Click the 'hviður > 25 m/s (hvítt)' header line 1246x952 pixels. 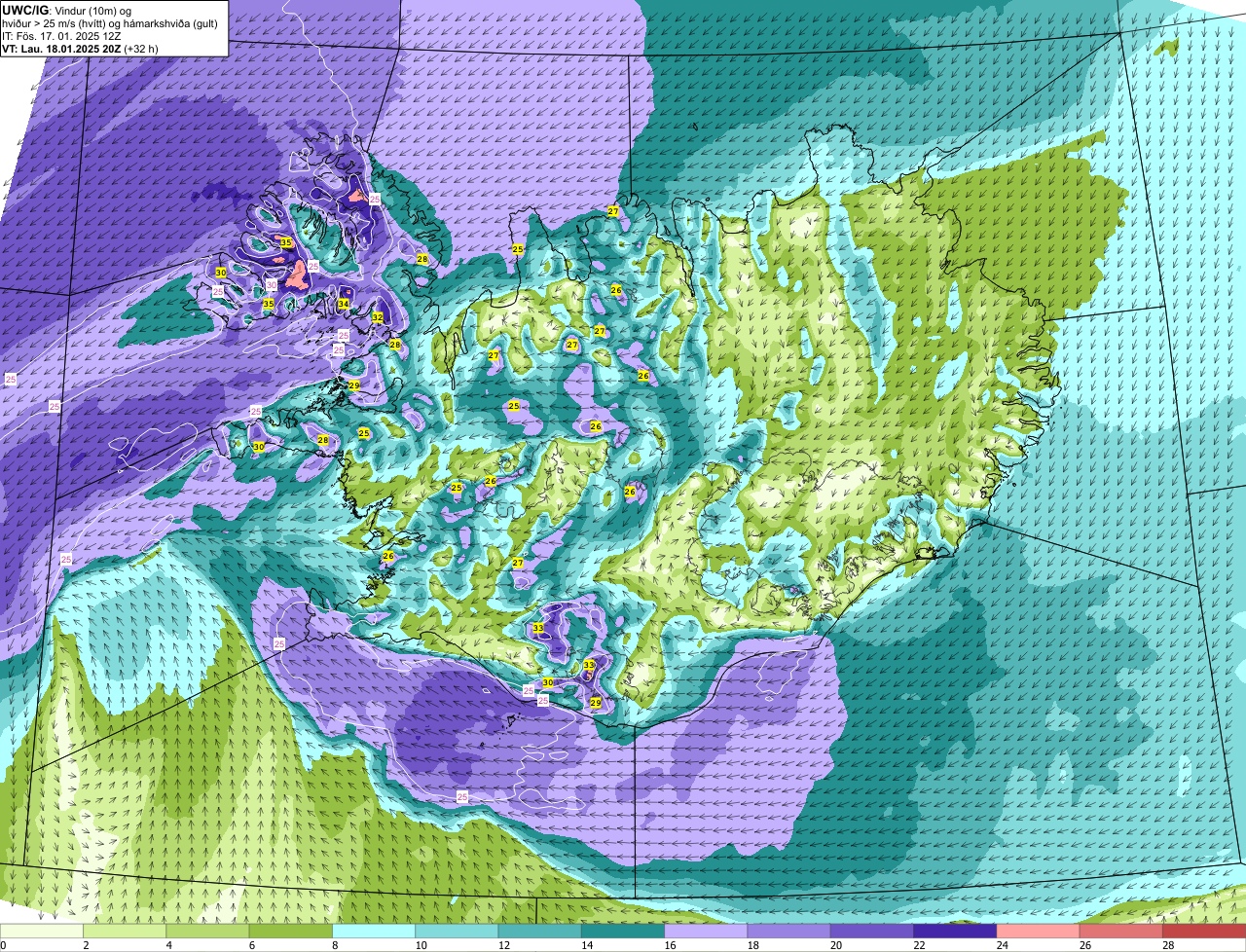tap(112, 22)
